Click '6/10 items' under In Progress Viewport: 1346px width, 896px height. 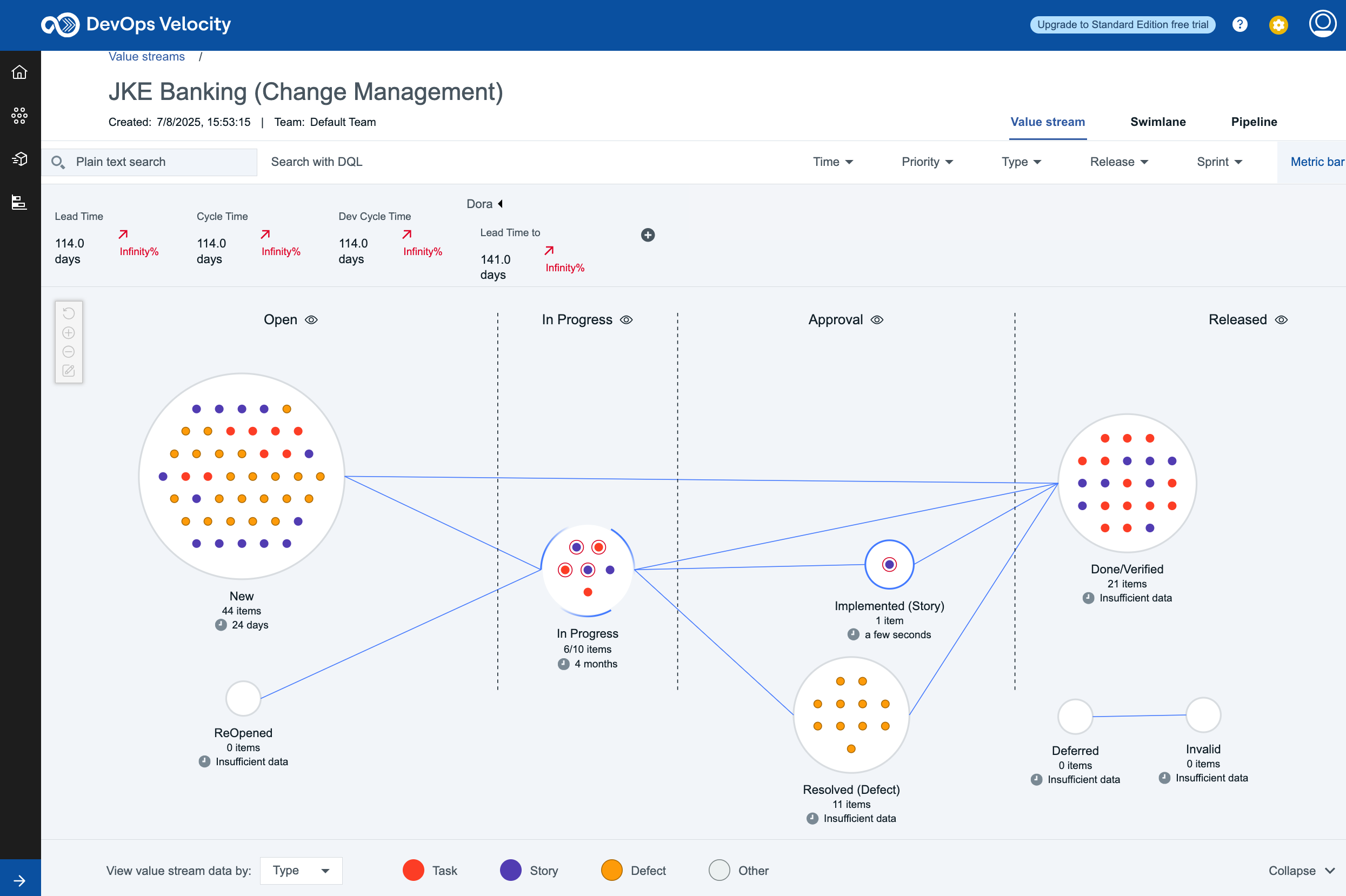point(588,649)
